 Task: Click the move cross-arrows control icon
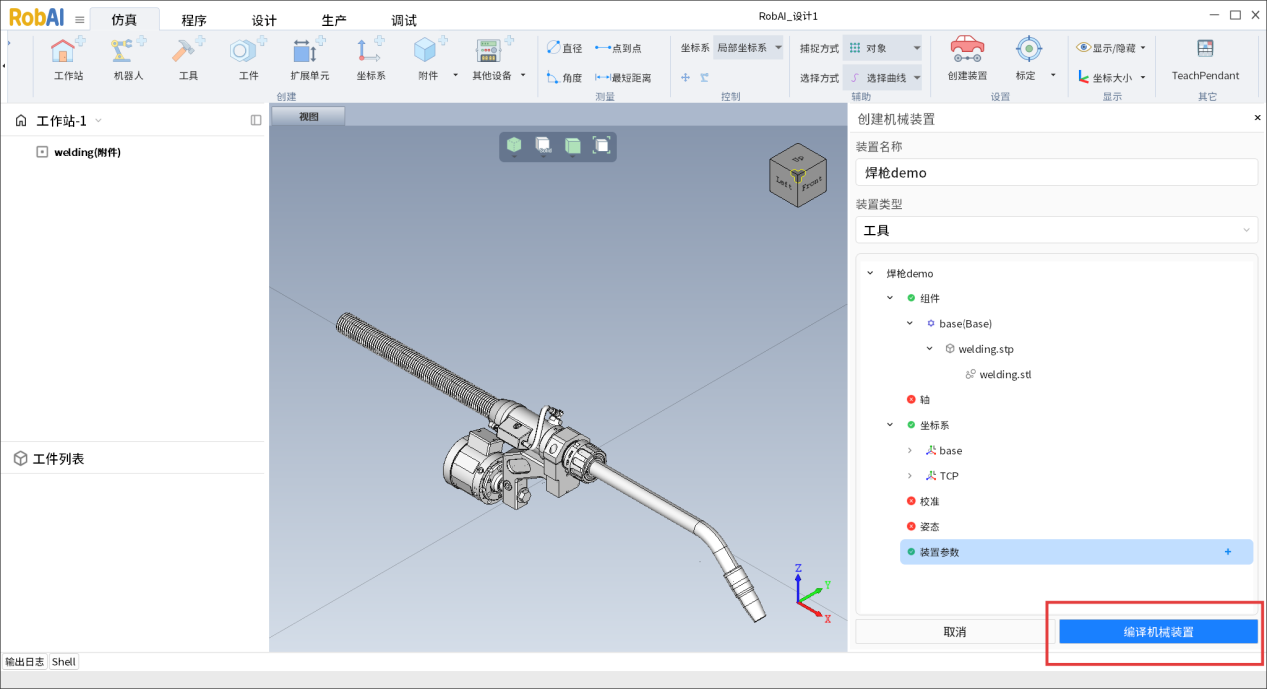(686, 77)
